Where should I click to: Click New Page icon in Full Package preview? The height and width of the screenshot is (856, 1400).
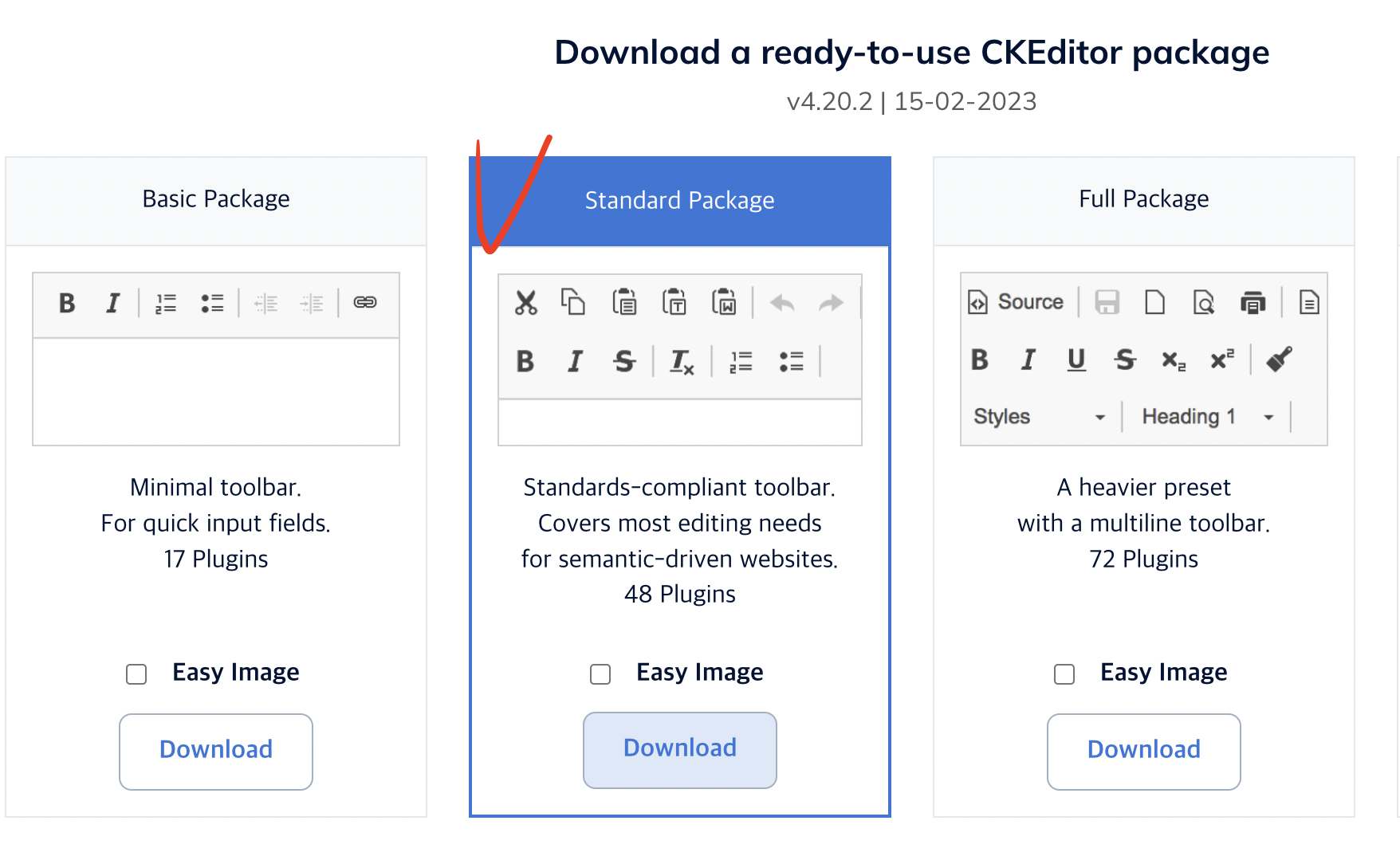point(1155,302)
